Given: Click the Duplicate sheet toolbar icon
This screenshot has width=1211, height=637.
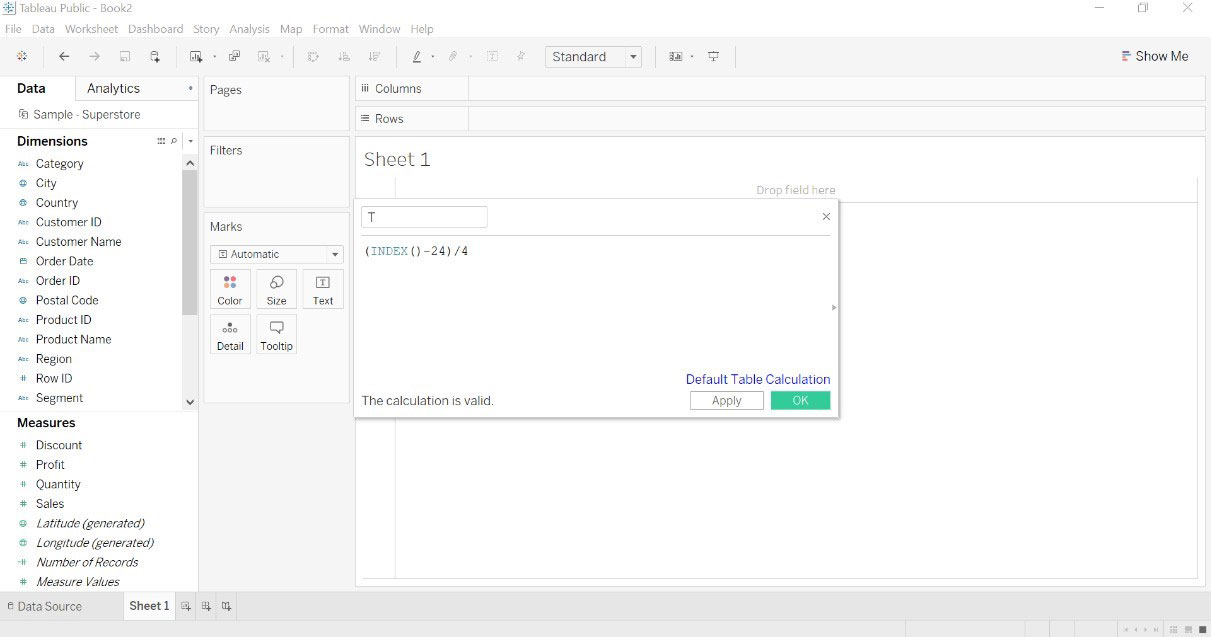Looking at the screenshot, I should [x=235, y=57].
